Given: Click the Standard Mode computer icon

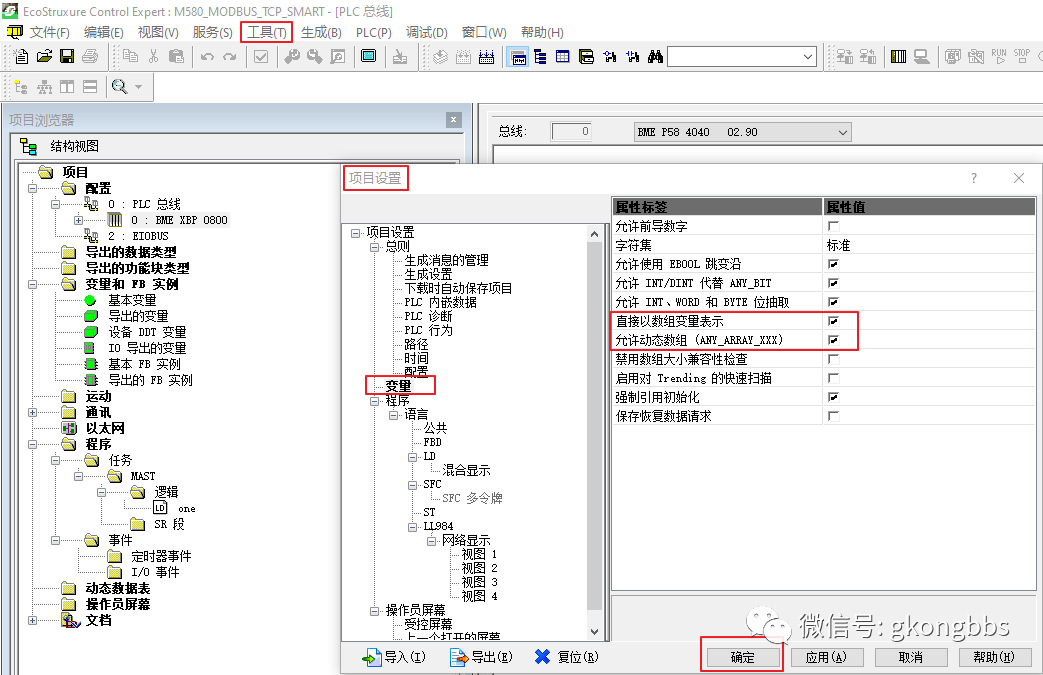Looking at the screenshot, I should click(922, 57).
